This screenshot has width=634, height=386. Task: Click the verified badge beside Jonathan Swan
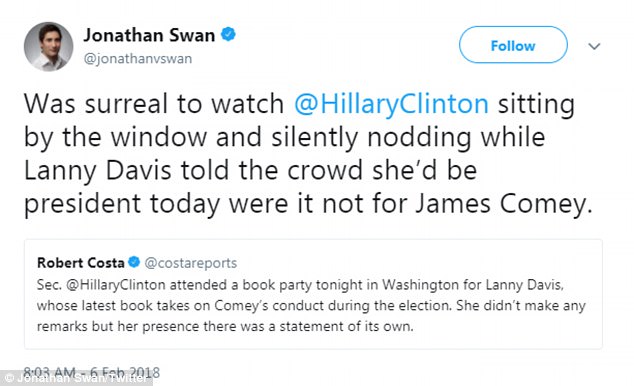228,34
